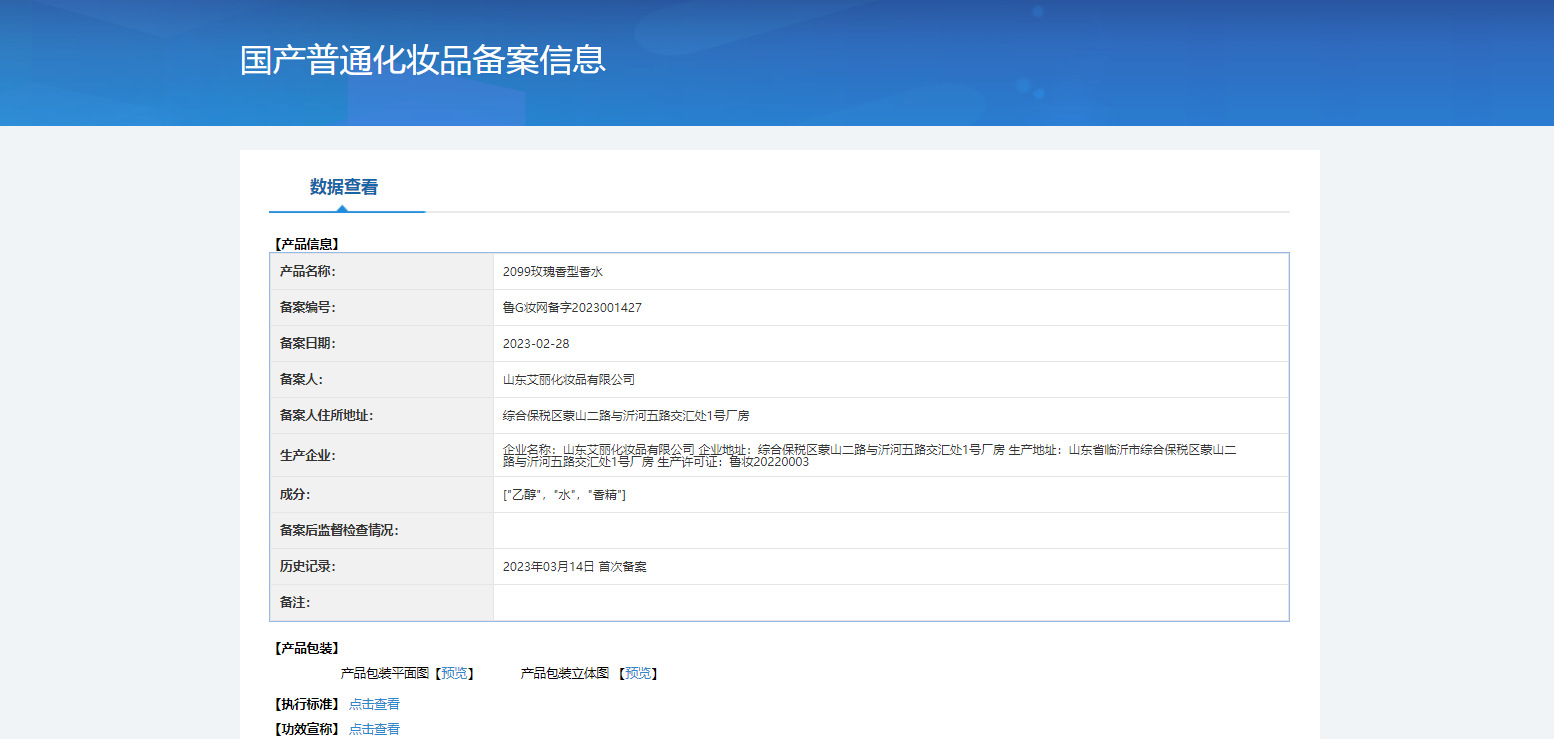Screen dimensions: 1554x739
Task: Click the filing number 鲁G妆网备字2023001427
Action: [572, 308]
